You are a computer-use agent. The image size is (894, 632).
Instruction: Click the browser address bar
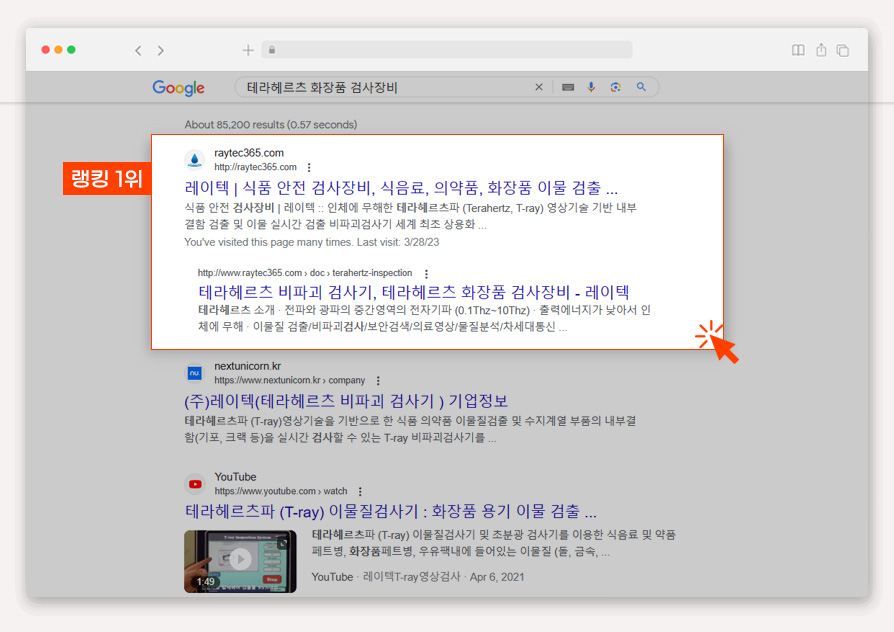[x=446, y=50]
